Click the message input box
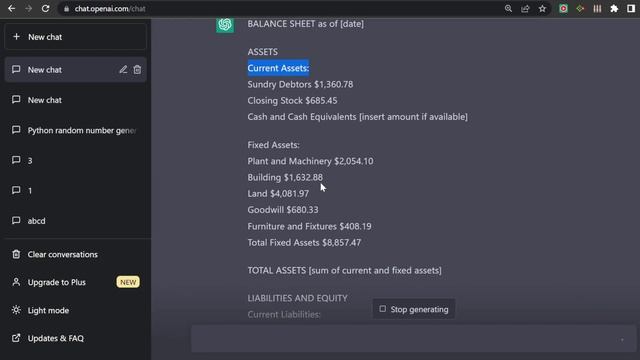 pyautogui.click(x=413, y=339)
